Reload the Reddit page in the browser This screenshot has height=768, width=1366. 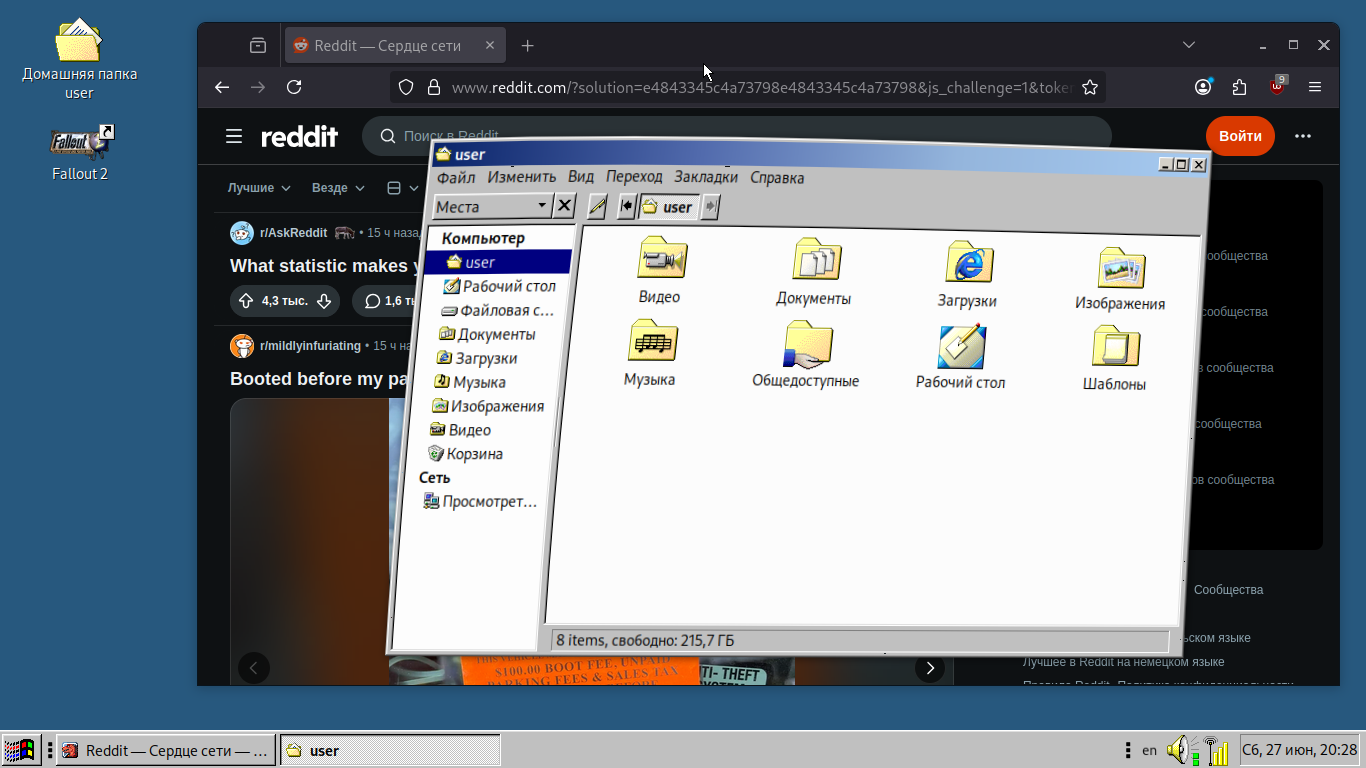(x=294, y=87)
